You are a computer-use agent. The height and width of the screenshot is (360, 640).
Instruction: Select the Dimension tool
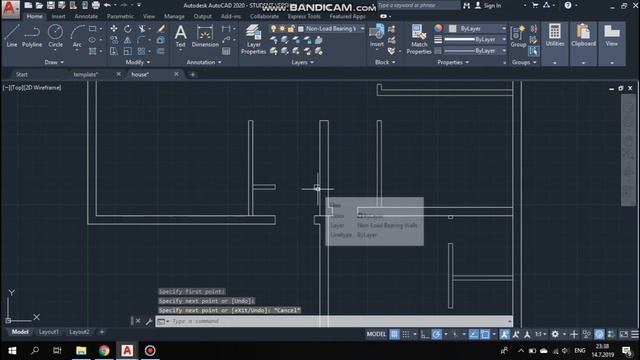click(205, 36)
